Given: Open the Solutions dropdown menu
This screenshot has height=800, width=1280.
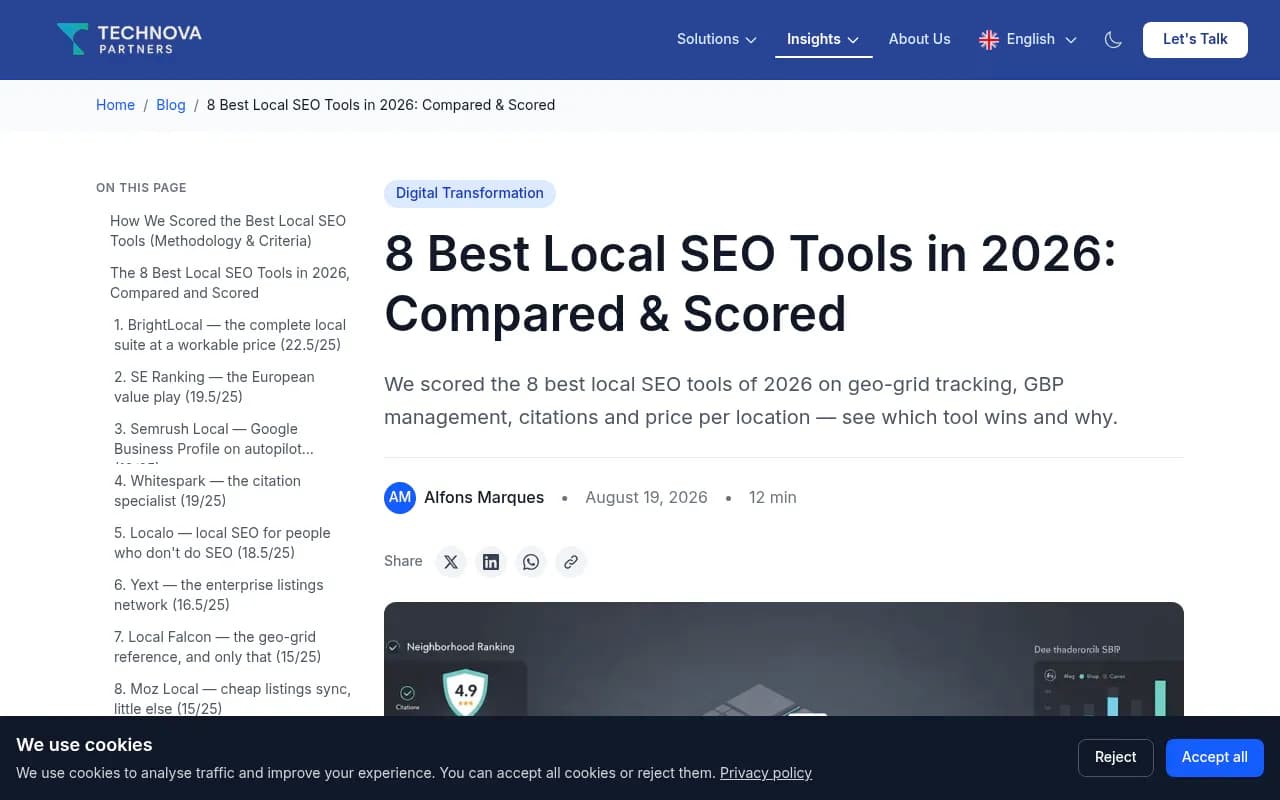Looking at the screenshot, I should point(717,39).
